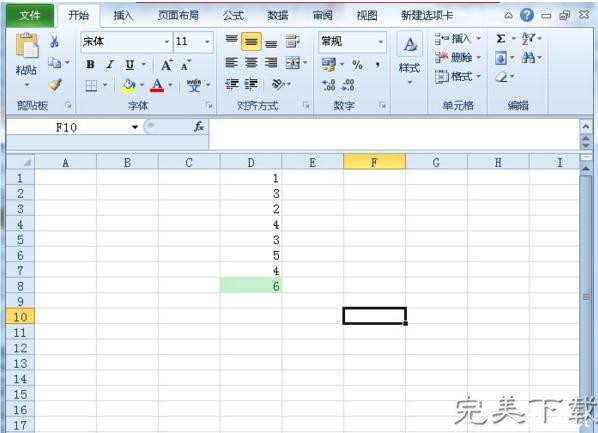Expand the number format dropdown 常规
This screenshot has height=433, width=598.
point(380,42)
